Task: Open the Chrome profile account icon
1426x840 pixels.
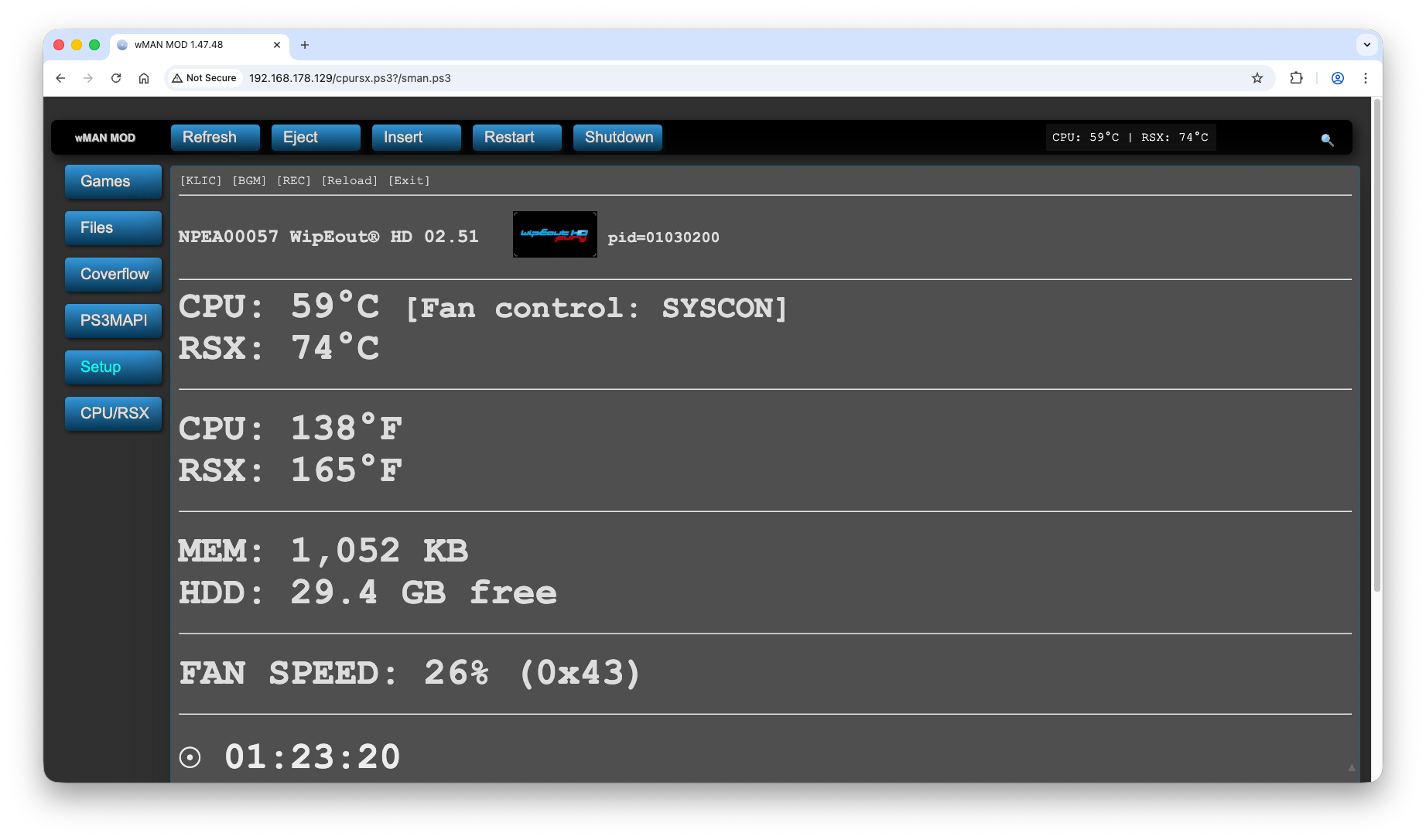Action: [1337, 77]
